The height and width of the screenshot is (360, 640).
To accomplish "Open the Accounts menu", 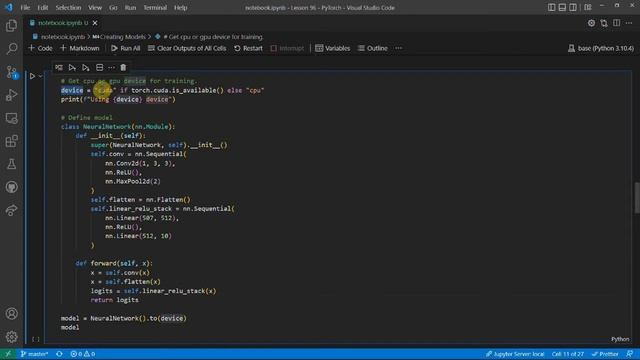I will tap(11, 313).
